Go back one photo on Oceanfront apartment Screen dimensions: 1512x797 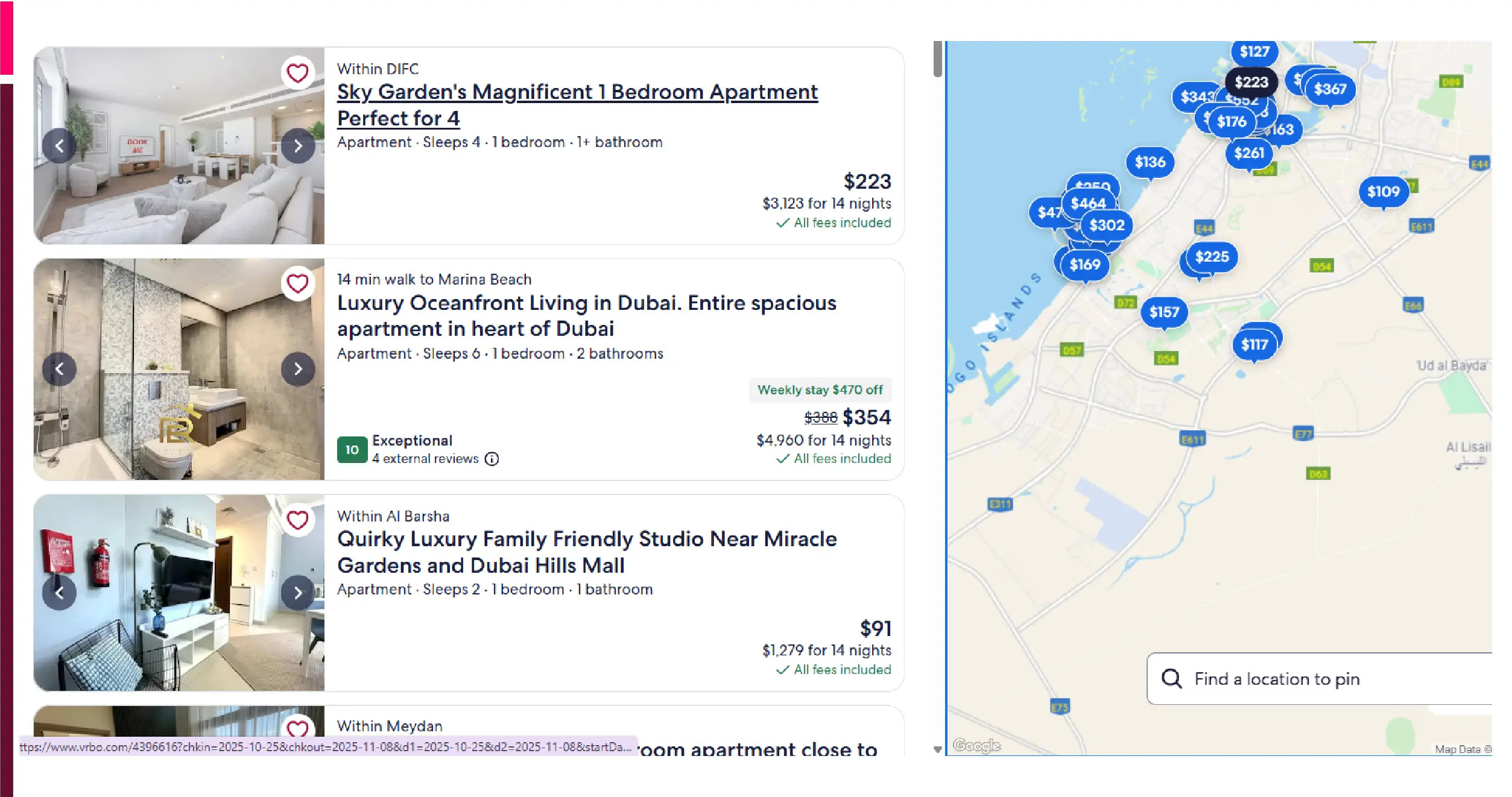coord(59,369)
